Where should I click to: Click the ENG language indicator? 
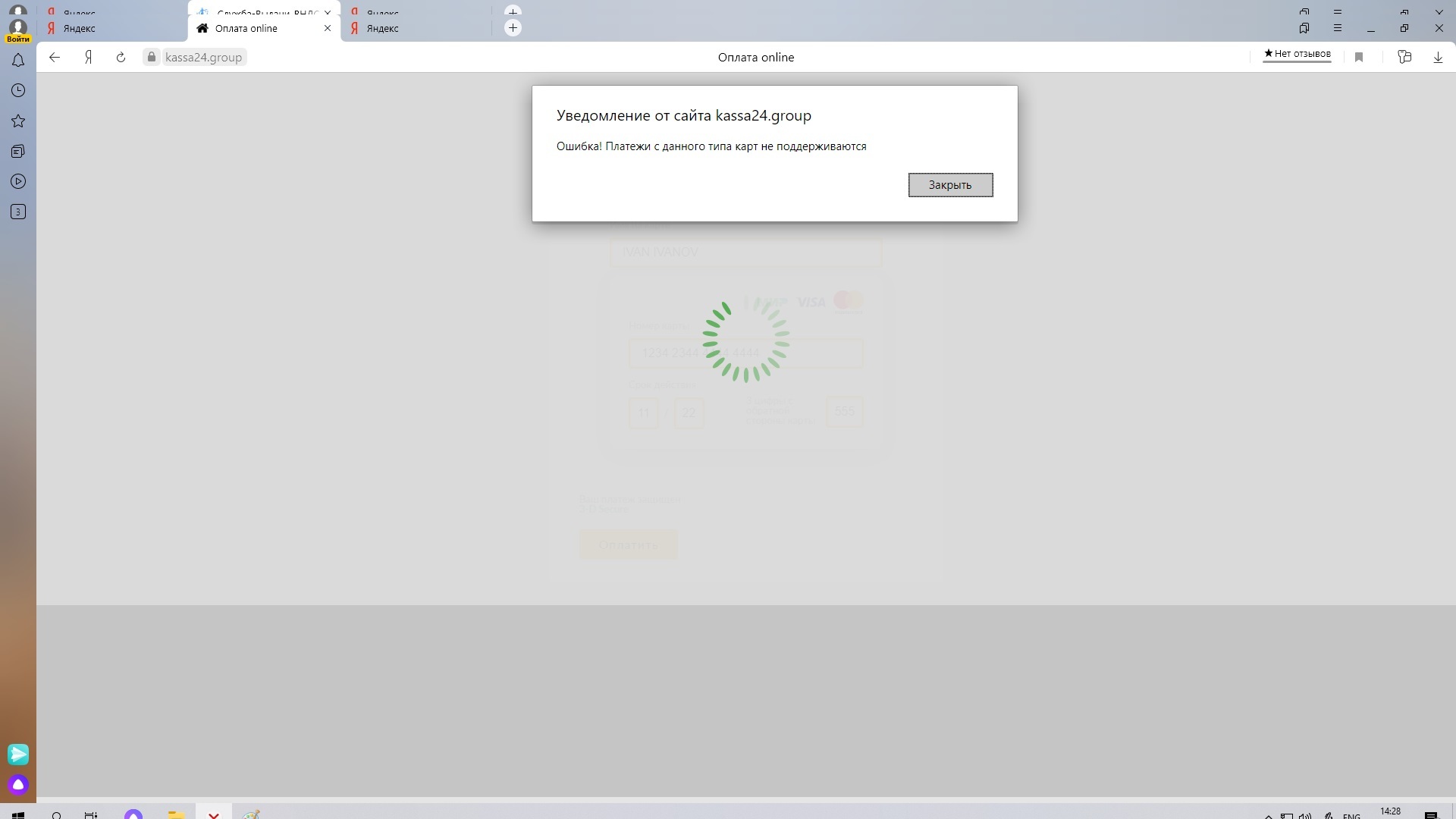pos(1351,816)
